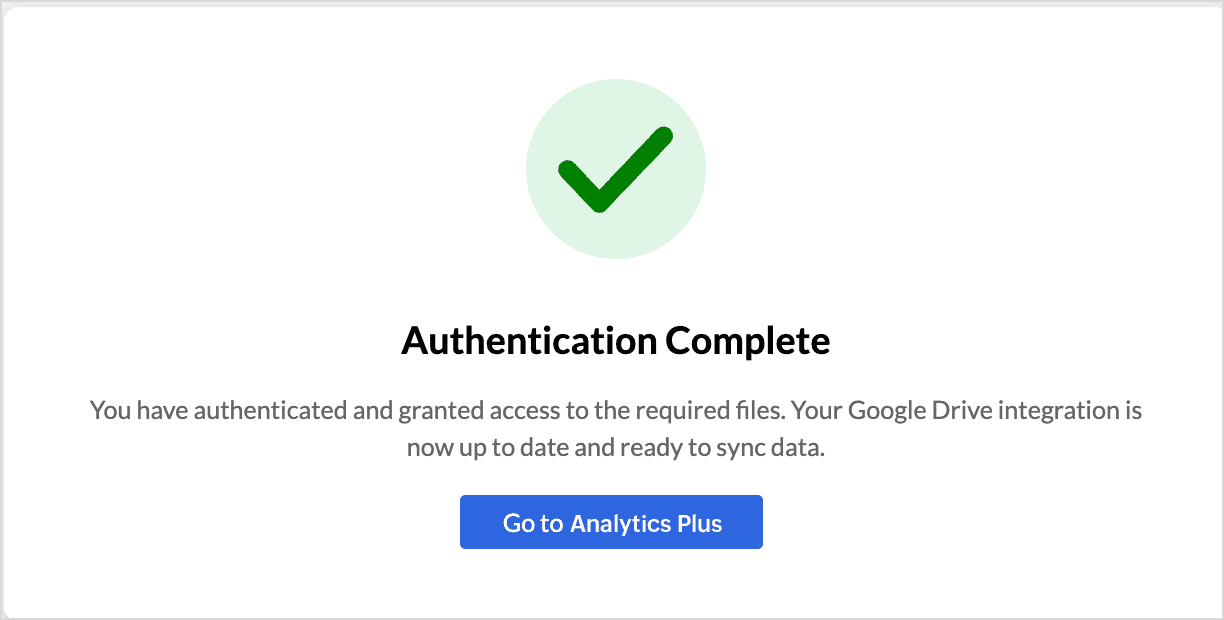The height and width of the screenshot is (620, 1224).
Task: Click the green checkmark icon
Action: tap(614, 170)
